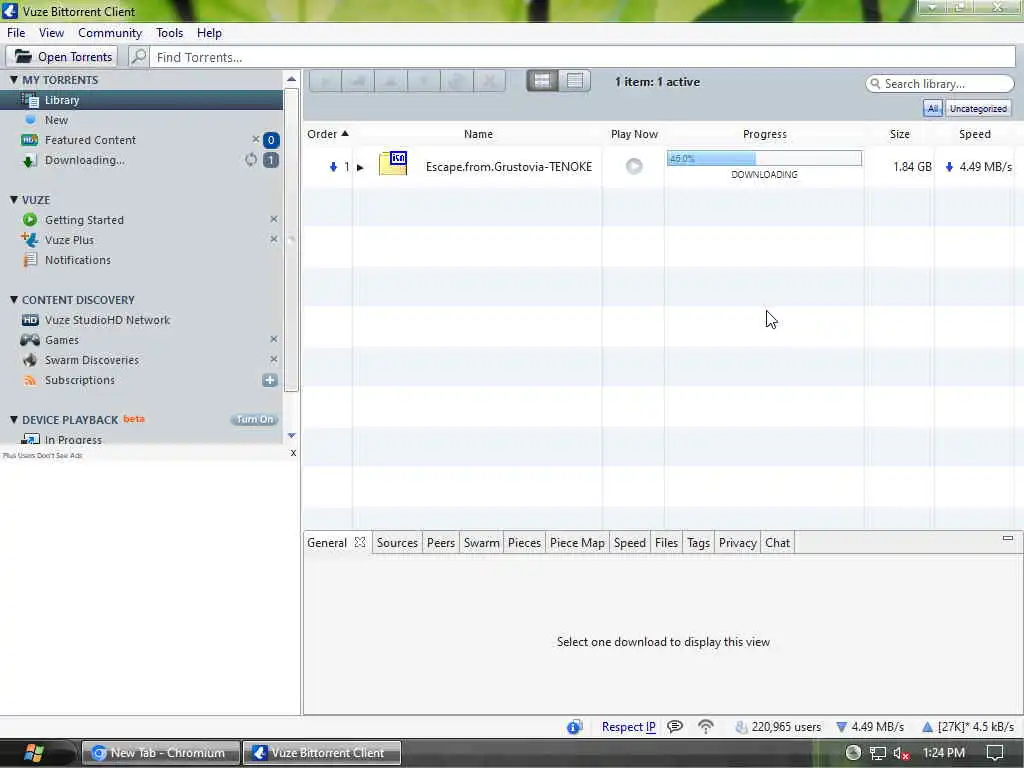Click the Vuze StudioHD Network HD icon
Image resolution: width=1024 pixels, height=768 pixels.
(30, 320)
